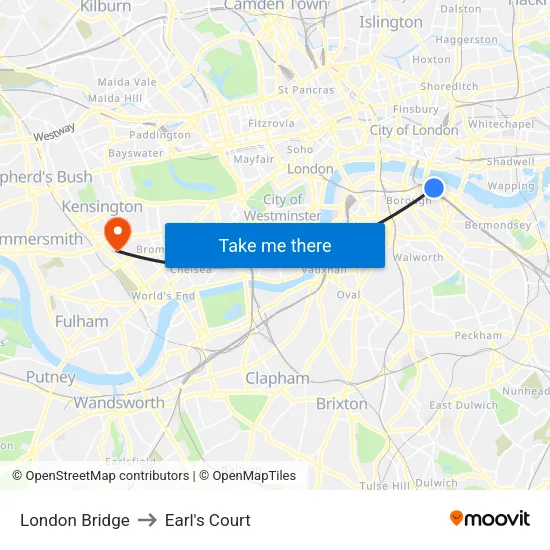This screenshot has height=550, width=550.
Task: Click the Westway road label
Action: click(54, 132)
